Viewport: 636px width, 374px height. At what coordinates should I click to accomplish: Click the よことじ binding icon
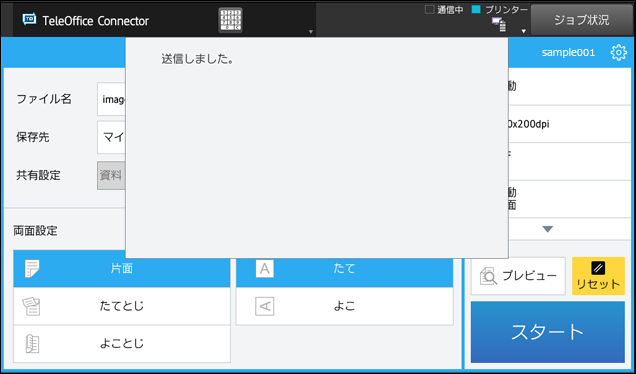(x=32, y=344)
